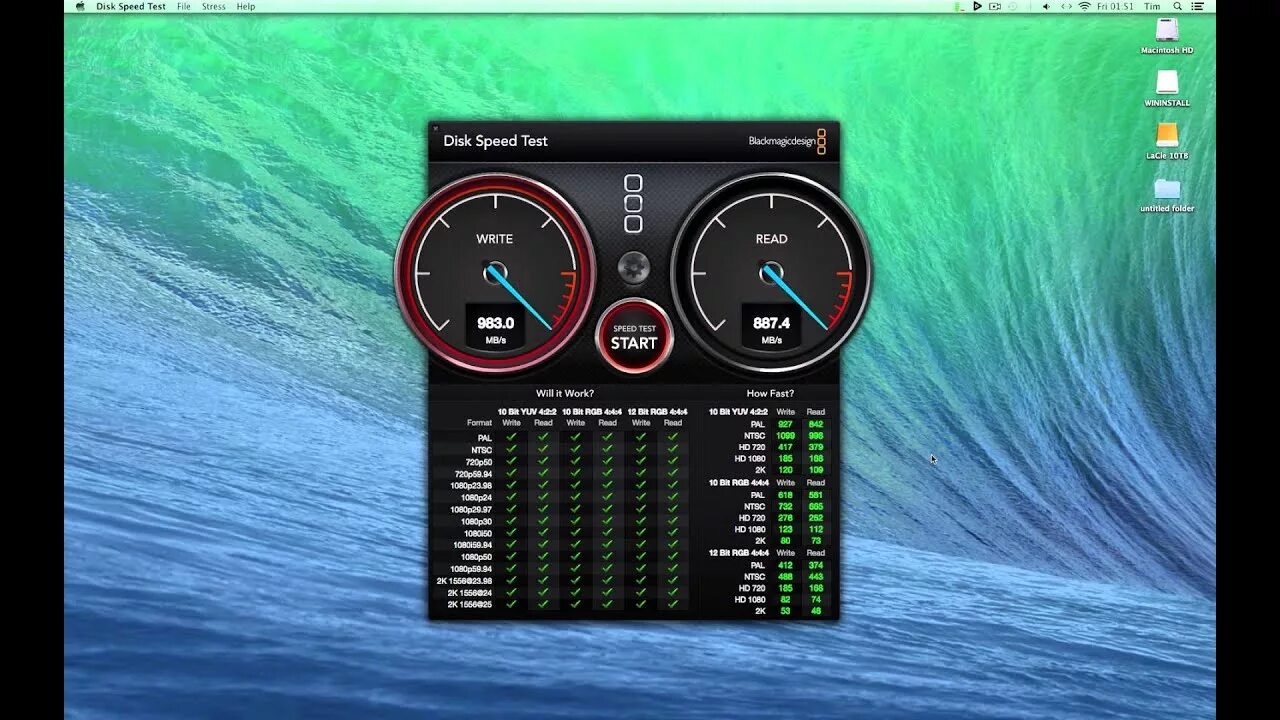Viewport: 1280px width, 720px height.
Task: Select the Macintosh HD desktop drive
Action: point(1167,36)
